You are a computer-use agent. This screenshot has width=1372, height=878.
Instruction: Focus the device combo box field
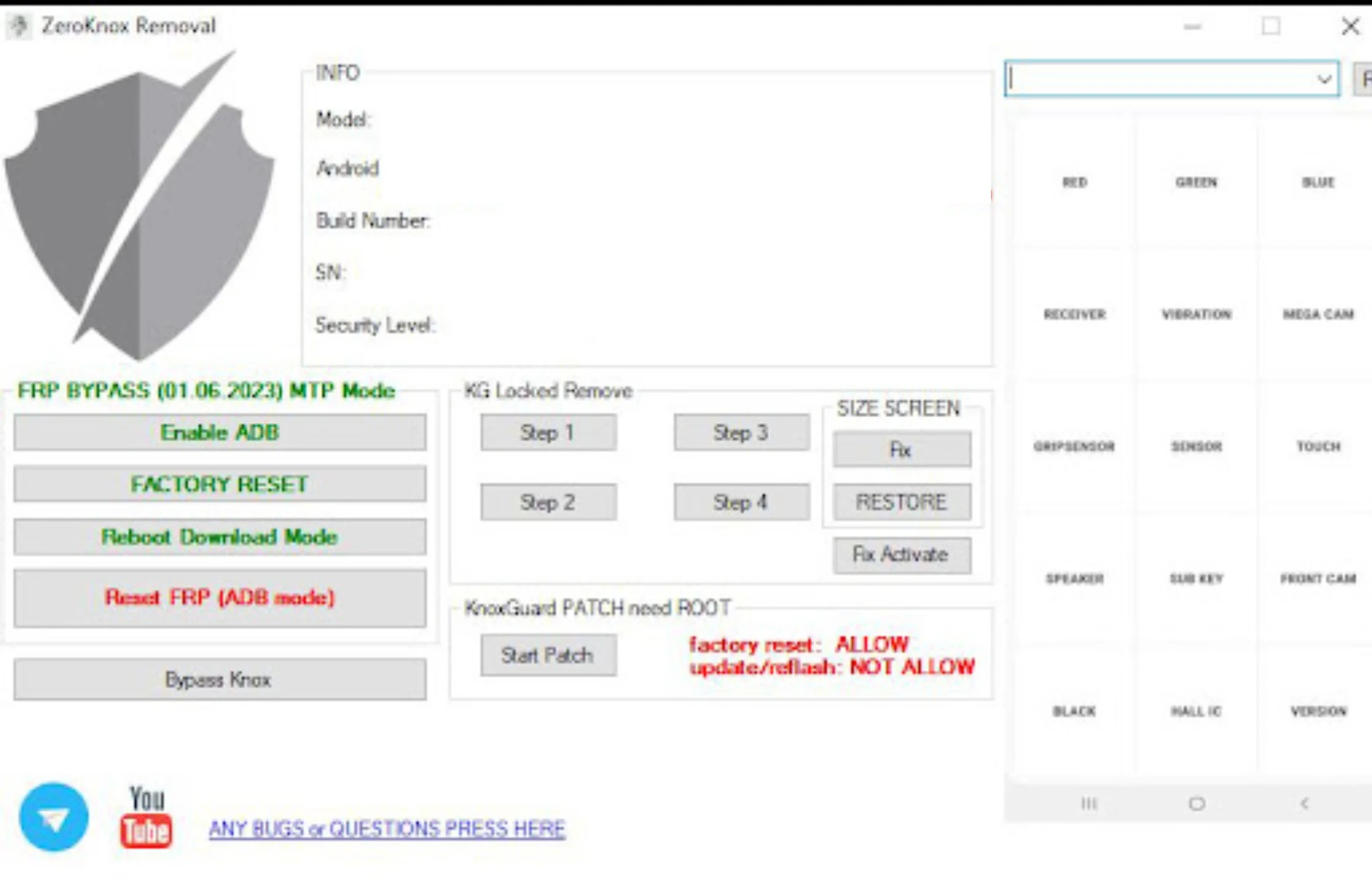point(1160,79)
